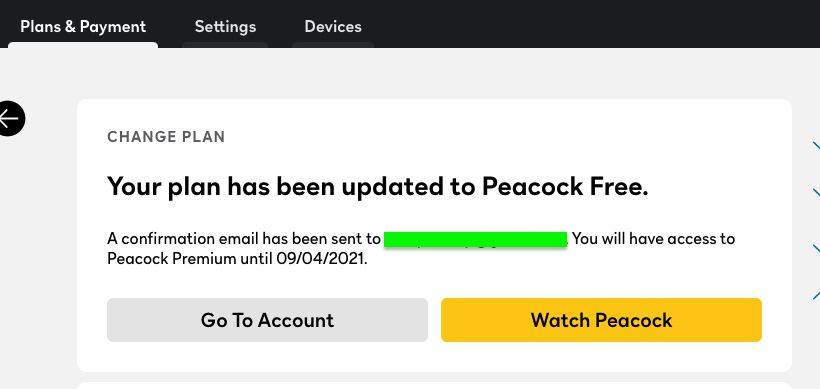Click the gray indicator bar under Settings
Image resolution: width=820 pixels, height=389 pixels.
(x=225, y=45)
